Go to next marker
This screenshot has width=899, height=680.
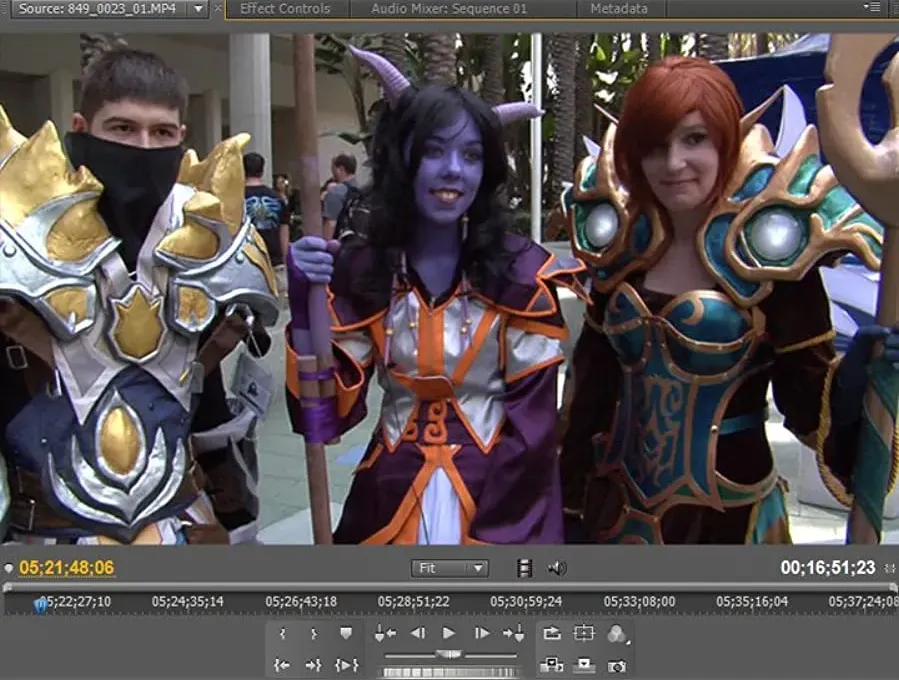coord(514,633)
